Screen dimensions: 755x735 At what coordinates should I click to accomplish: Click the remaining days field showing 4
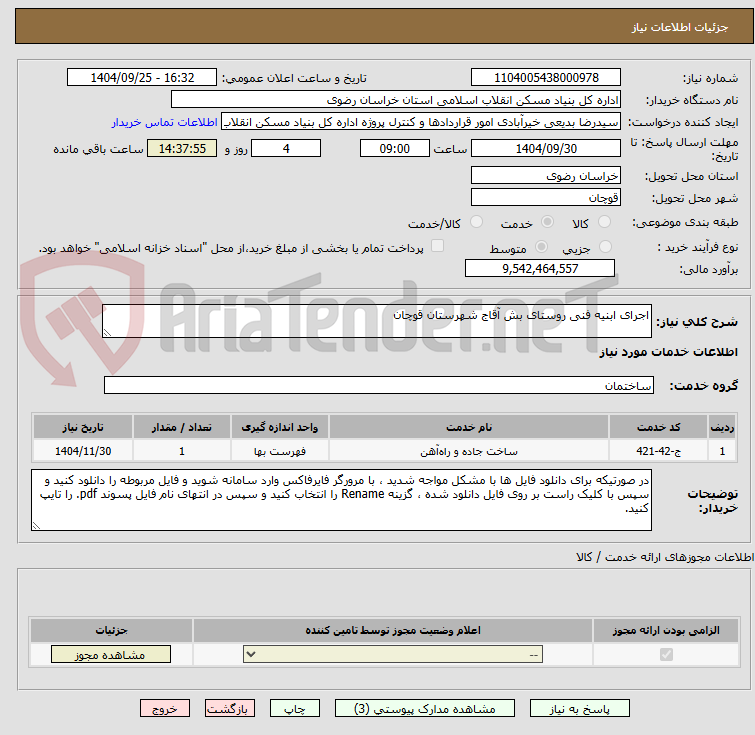[286, 148]
